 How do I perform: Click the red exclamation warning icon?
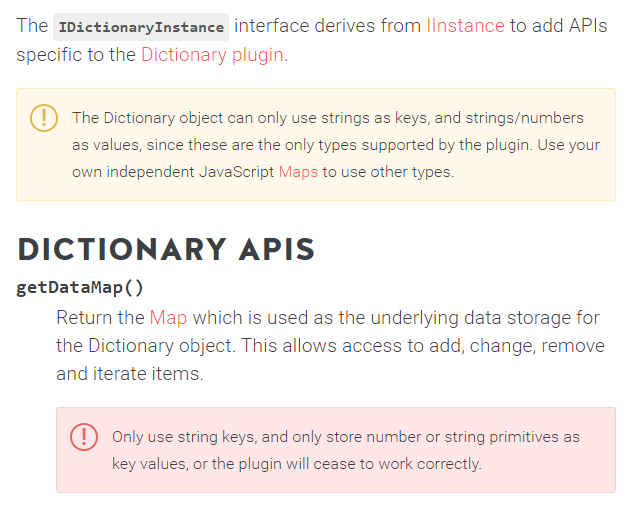pos(84,437)
